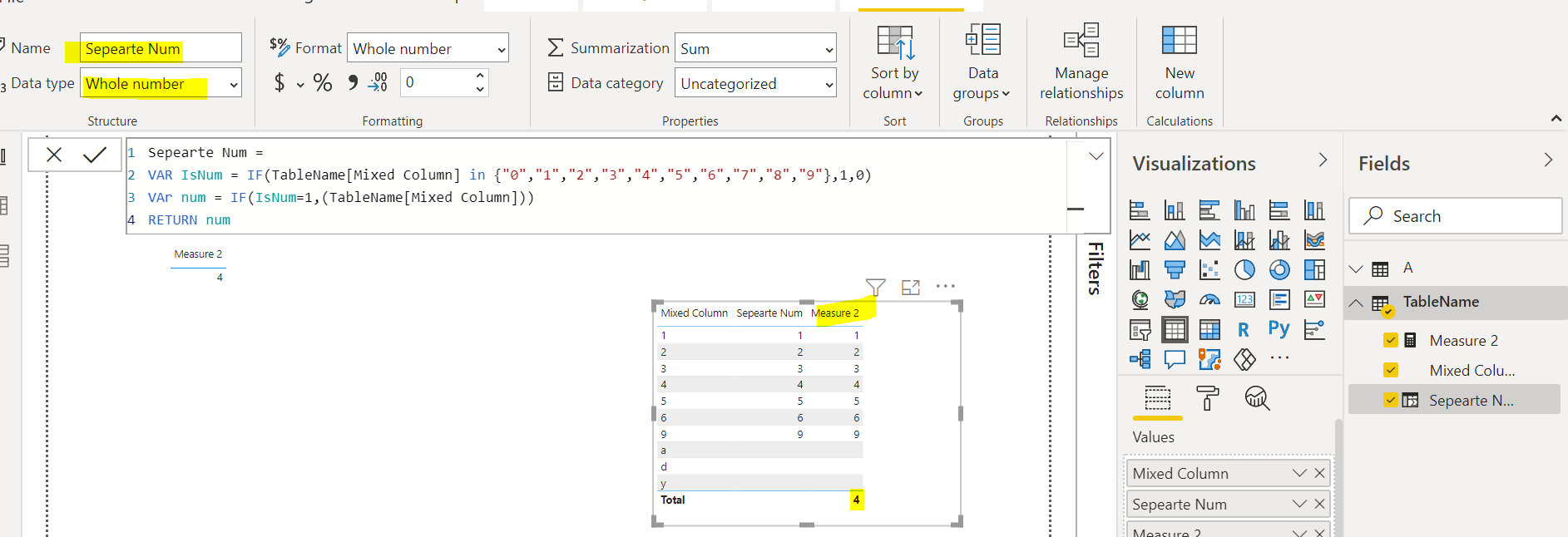The width and height of the screenshot is (1568, 537).
Task: Open Separate Num value options chevron
Action: [x=1299, y=504]
